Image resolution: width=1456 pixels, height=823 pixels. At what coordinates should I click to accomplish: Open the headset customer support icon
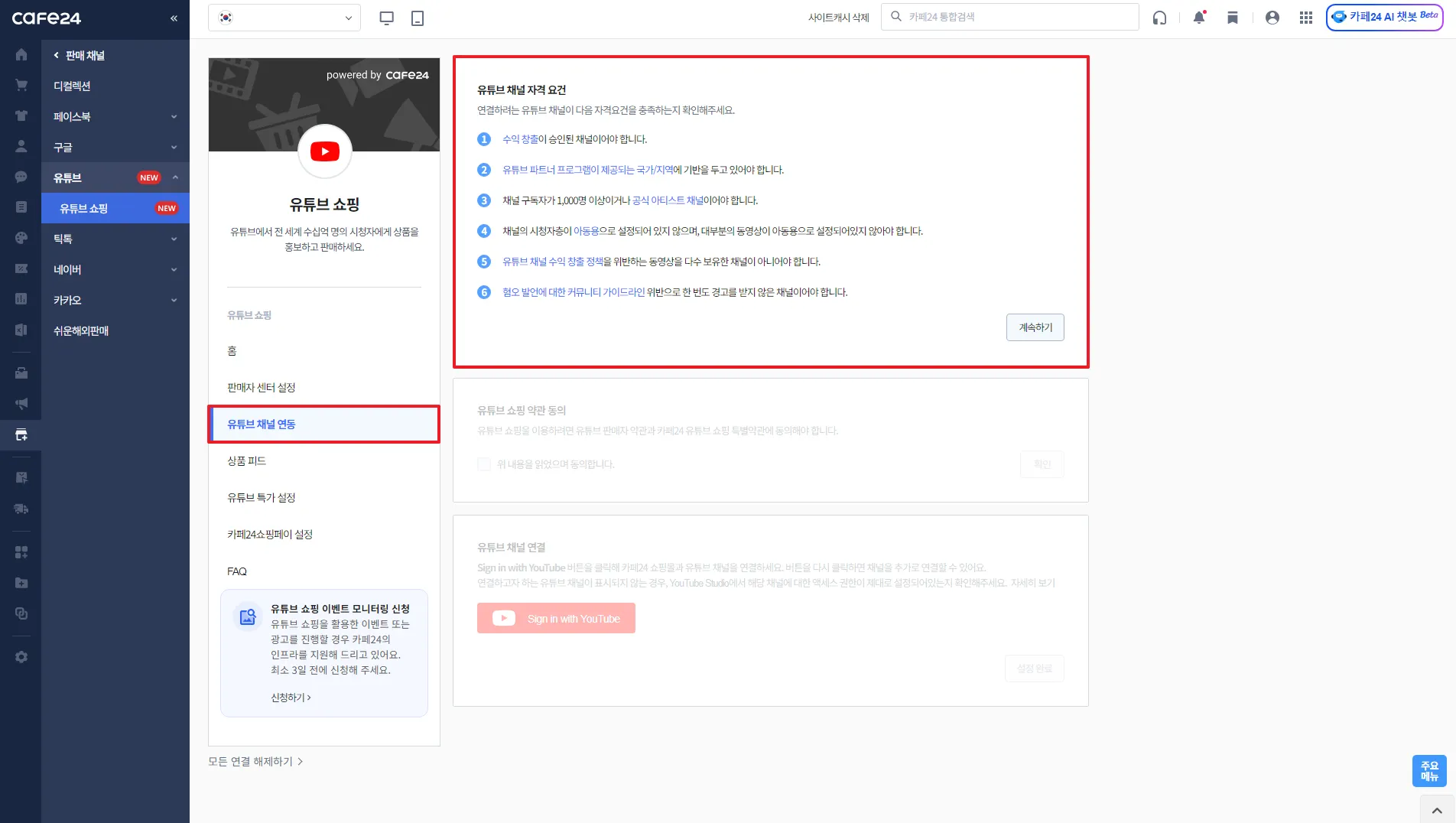pos(1160,18)
